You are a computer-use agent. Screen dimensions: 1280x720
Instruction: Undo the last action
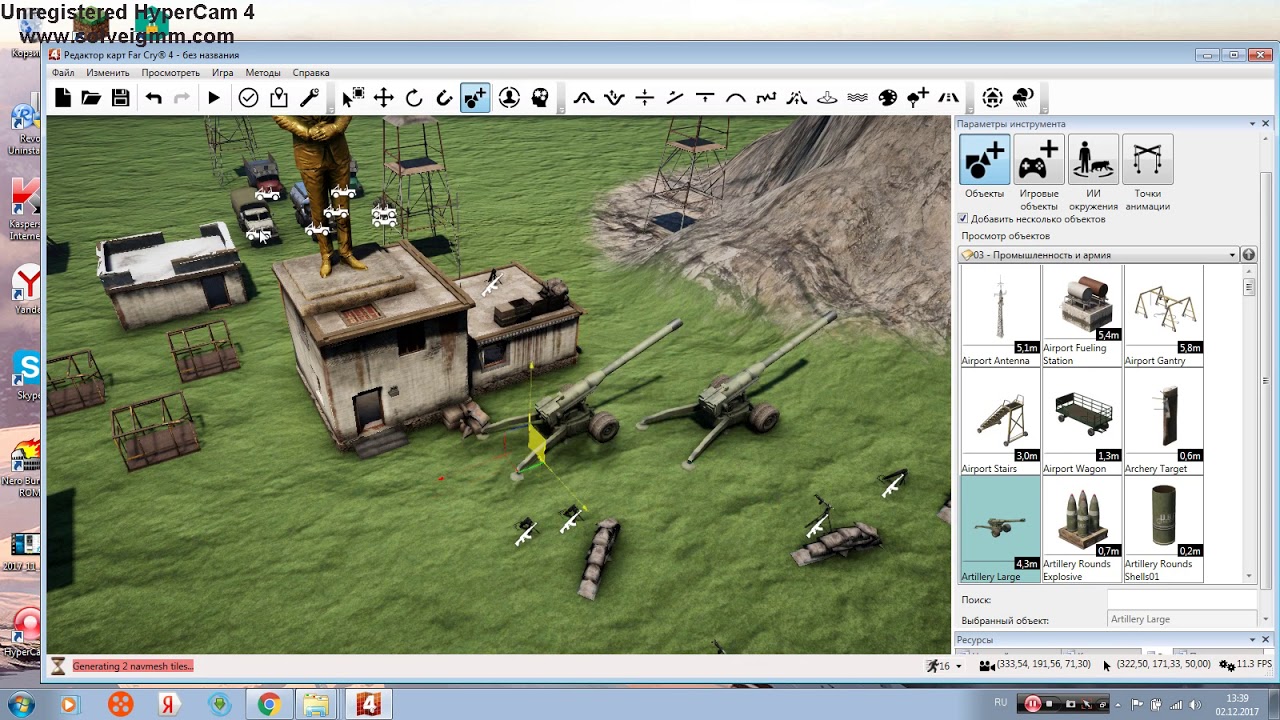[153, 97]
